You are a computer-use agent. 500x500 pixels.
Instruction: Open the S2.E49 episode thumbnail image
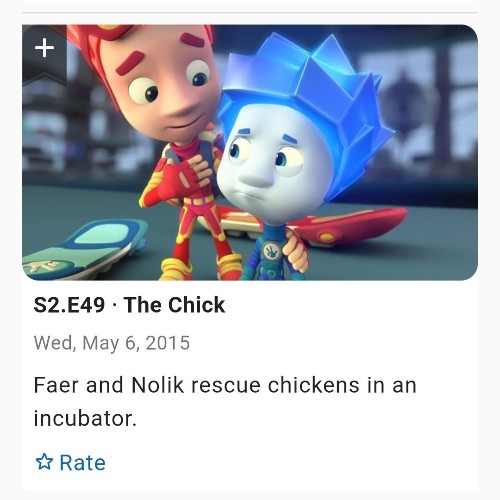coord(250,152)
